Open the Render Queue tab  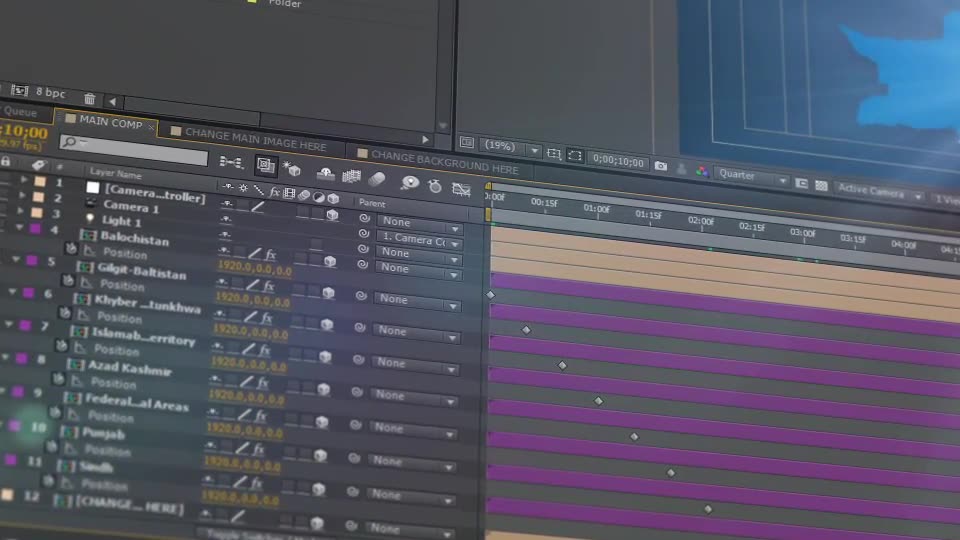(20, 113)
